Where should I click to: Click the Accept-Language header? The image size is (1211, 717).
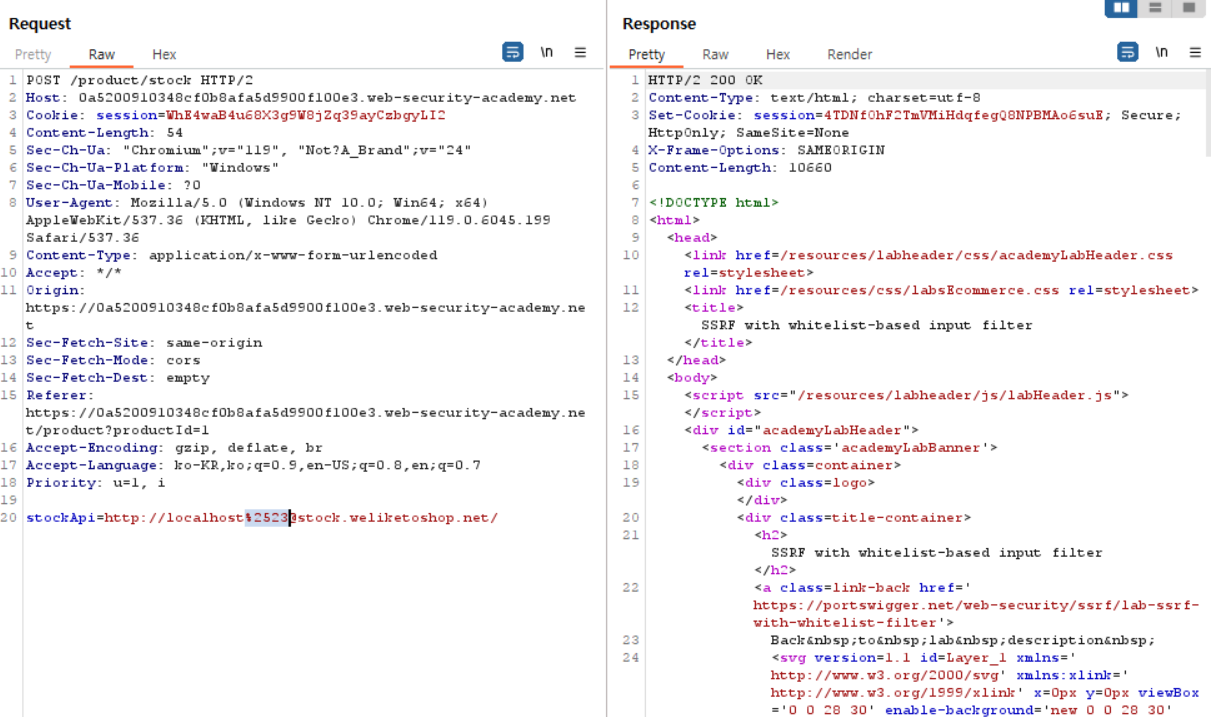[253, 465]
